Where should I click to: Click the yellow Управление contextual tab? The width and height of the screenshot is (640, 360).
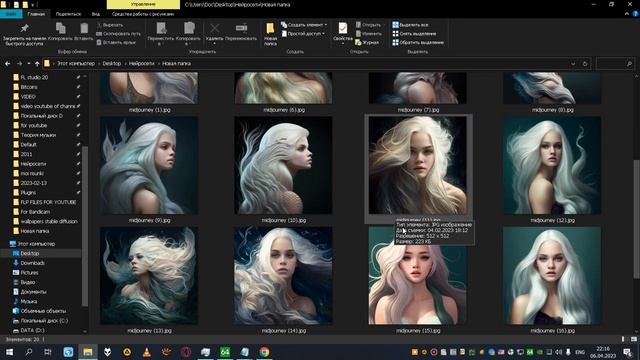pos(143,4)
